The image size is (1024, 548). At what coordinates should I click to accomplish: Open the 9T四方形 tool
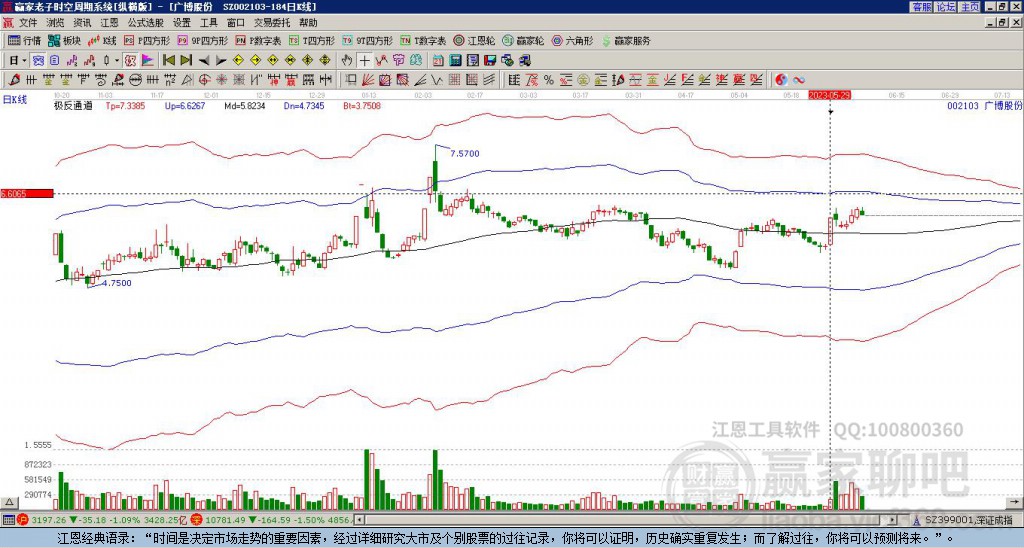click(367, 40)
